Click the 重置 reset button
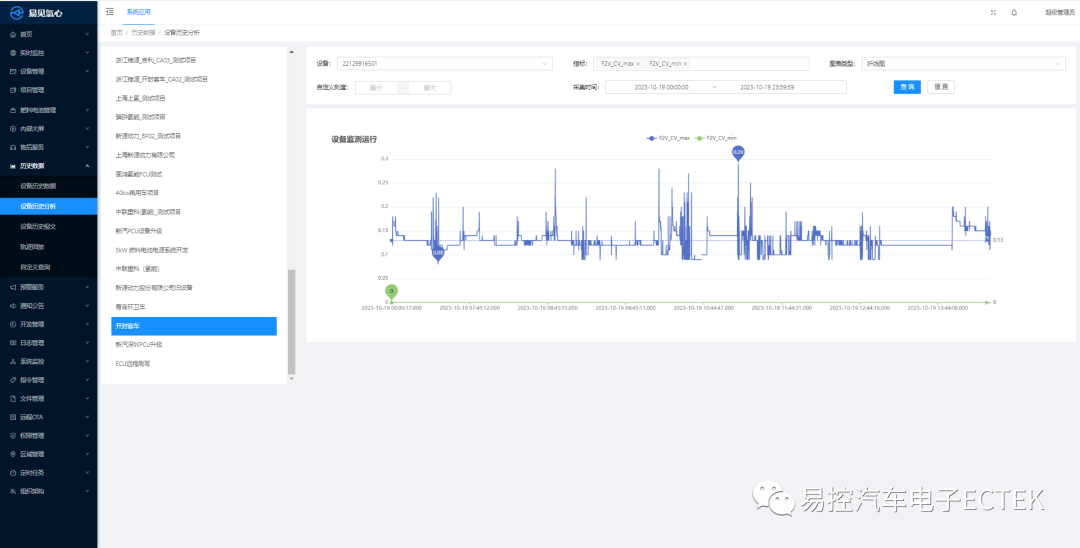This screenshot has height=548, width=1080. [x=940, y=87]
